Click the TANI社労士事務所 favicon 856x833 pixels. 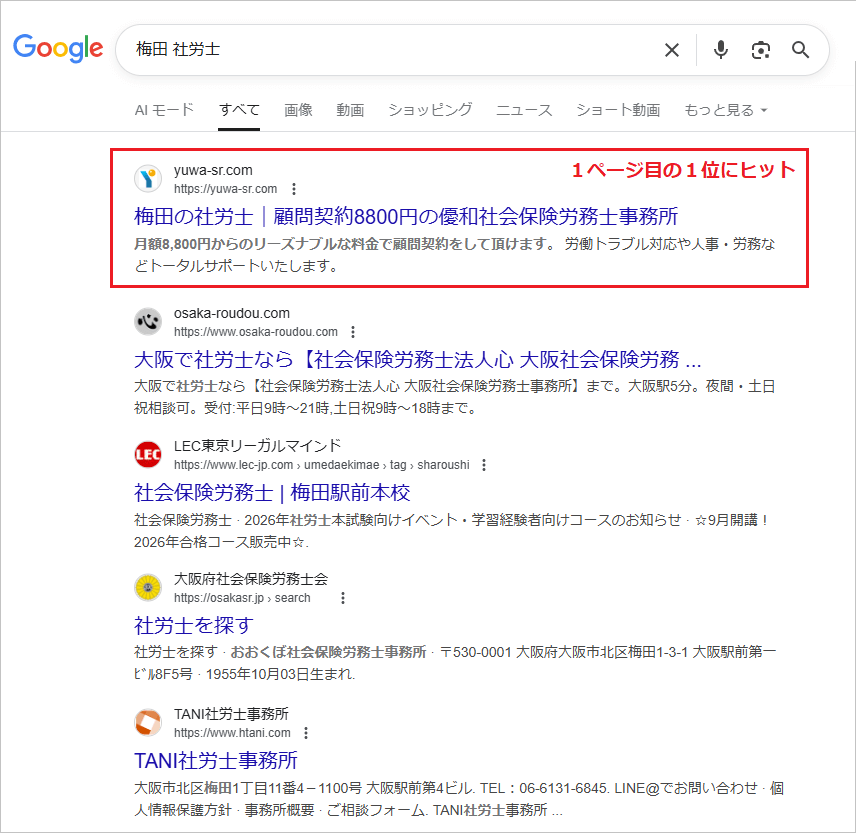148,723
